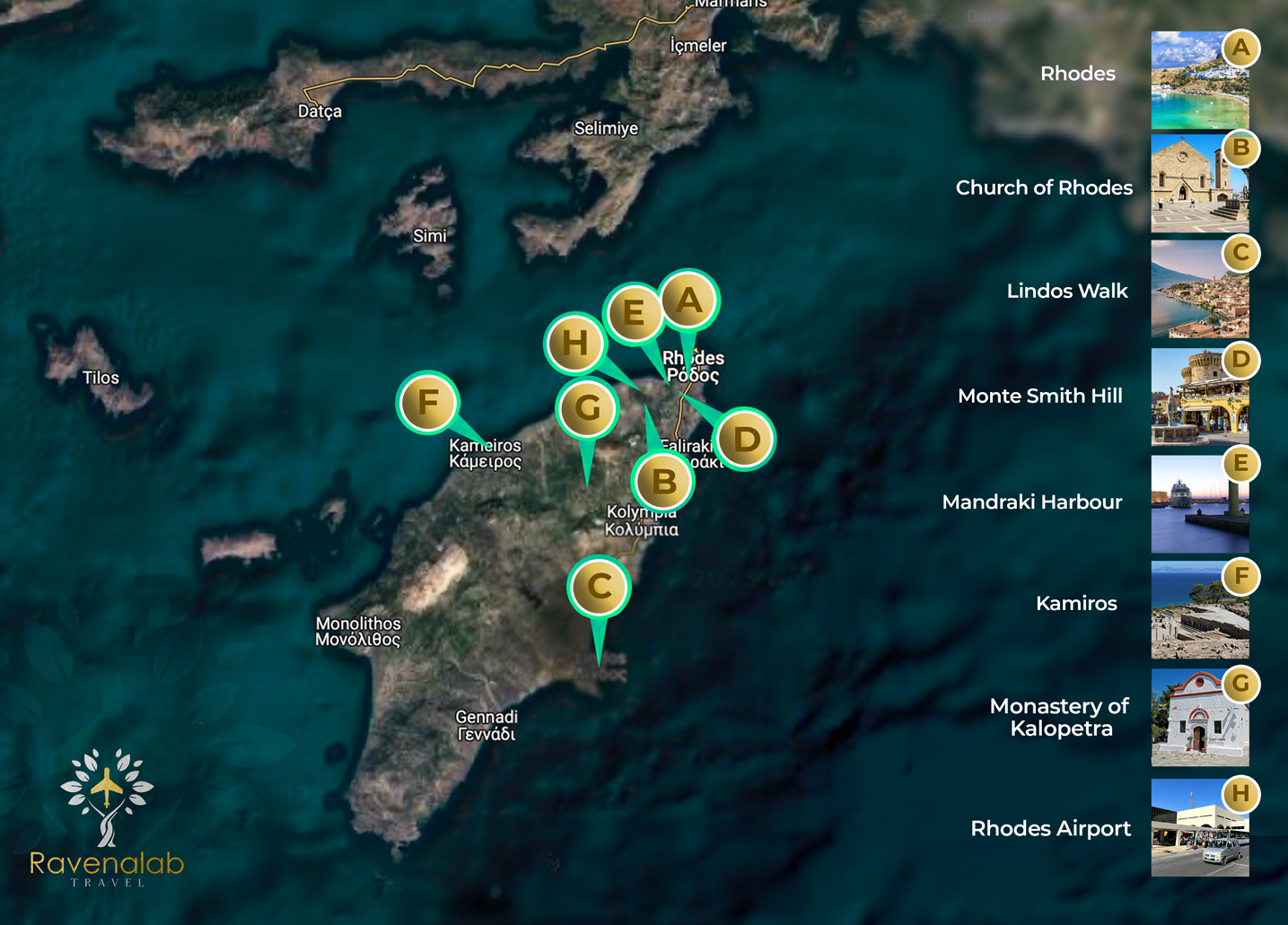Click map pin E beside marker A
This screenshot has height=925, width=1288.
click(634, 314)
